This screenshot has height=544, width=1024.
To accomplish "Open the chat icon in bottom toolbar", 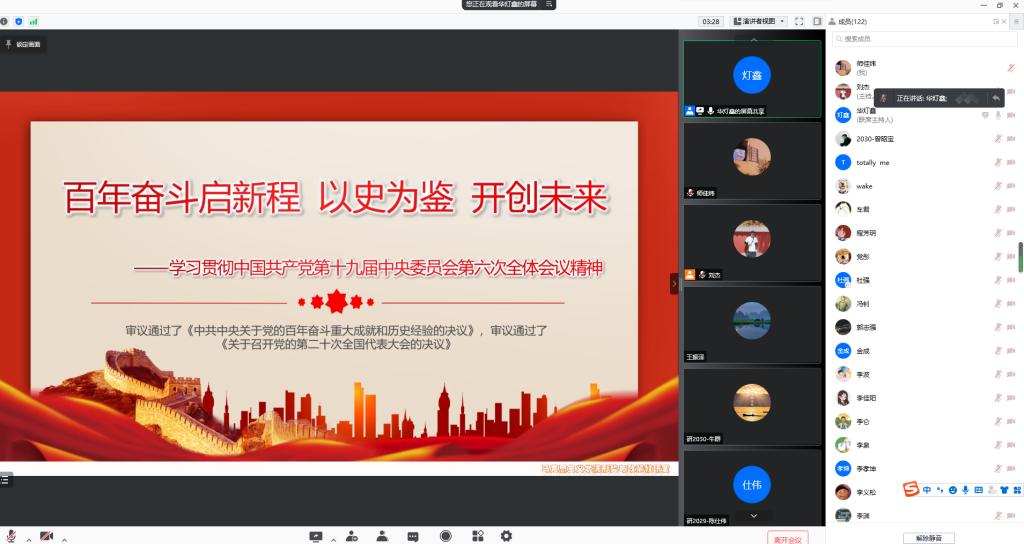I will [x=412, y=537].
